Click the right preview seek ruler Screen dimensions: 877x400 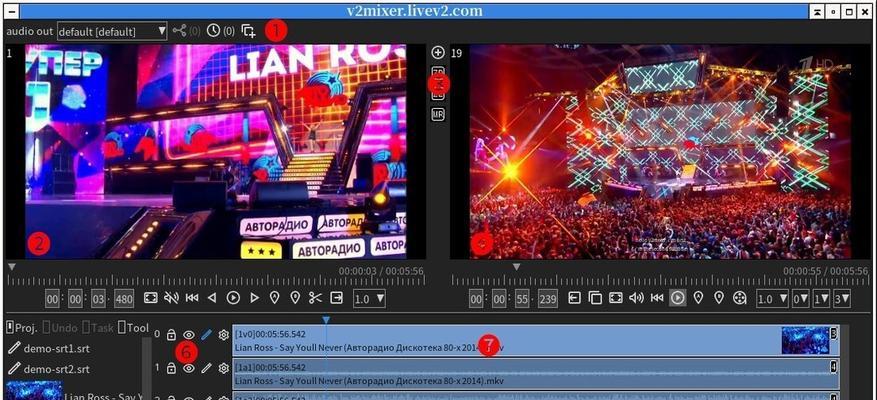click(x=661, y=281)
